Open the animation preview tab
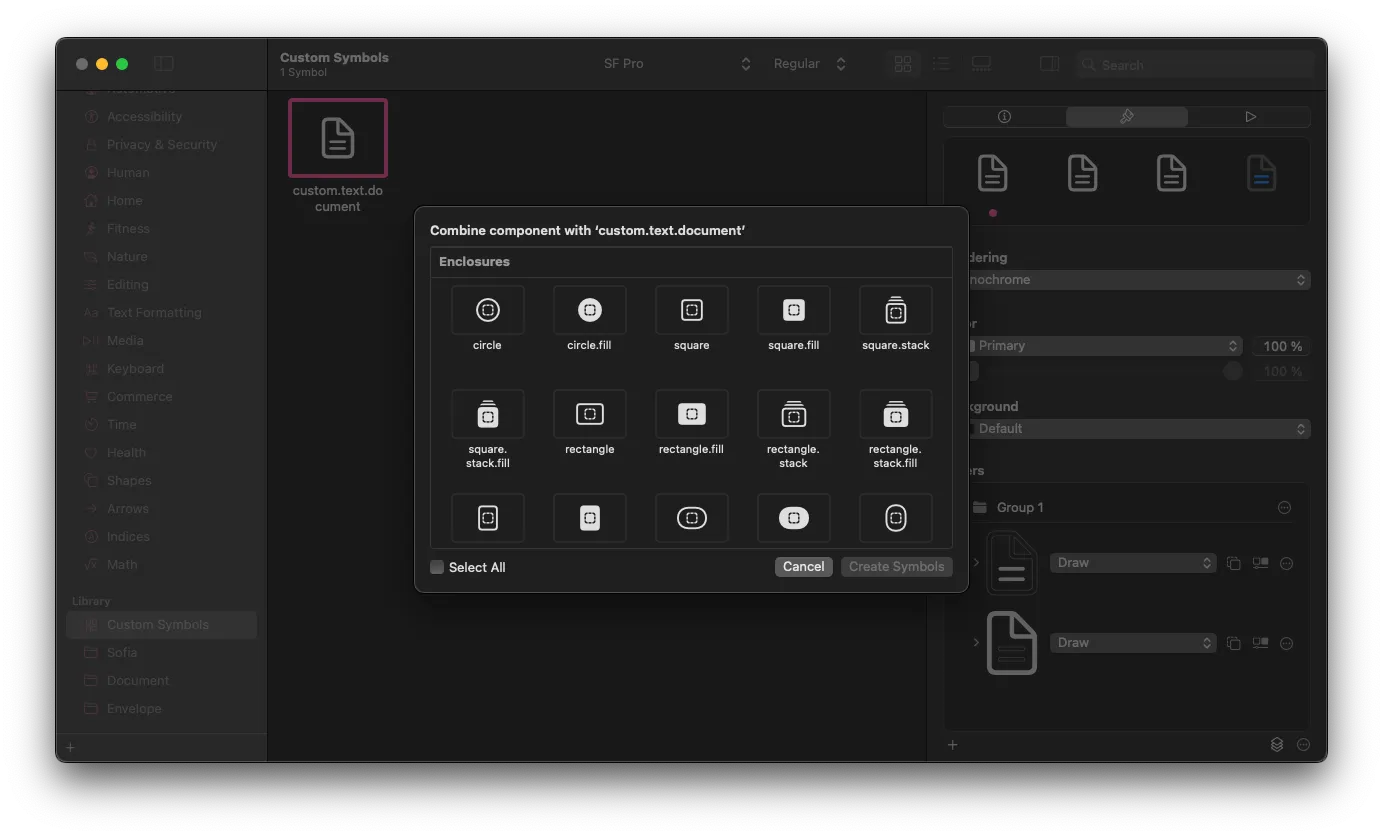The image size is (1383, 836). click(1250, 117)
